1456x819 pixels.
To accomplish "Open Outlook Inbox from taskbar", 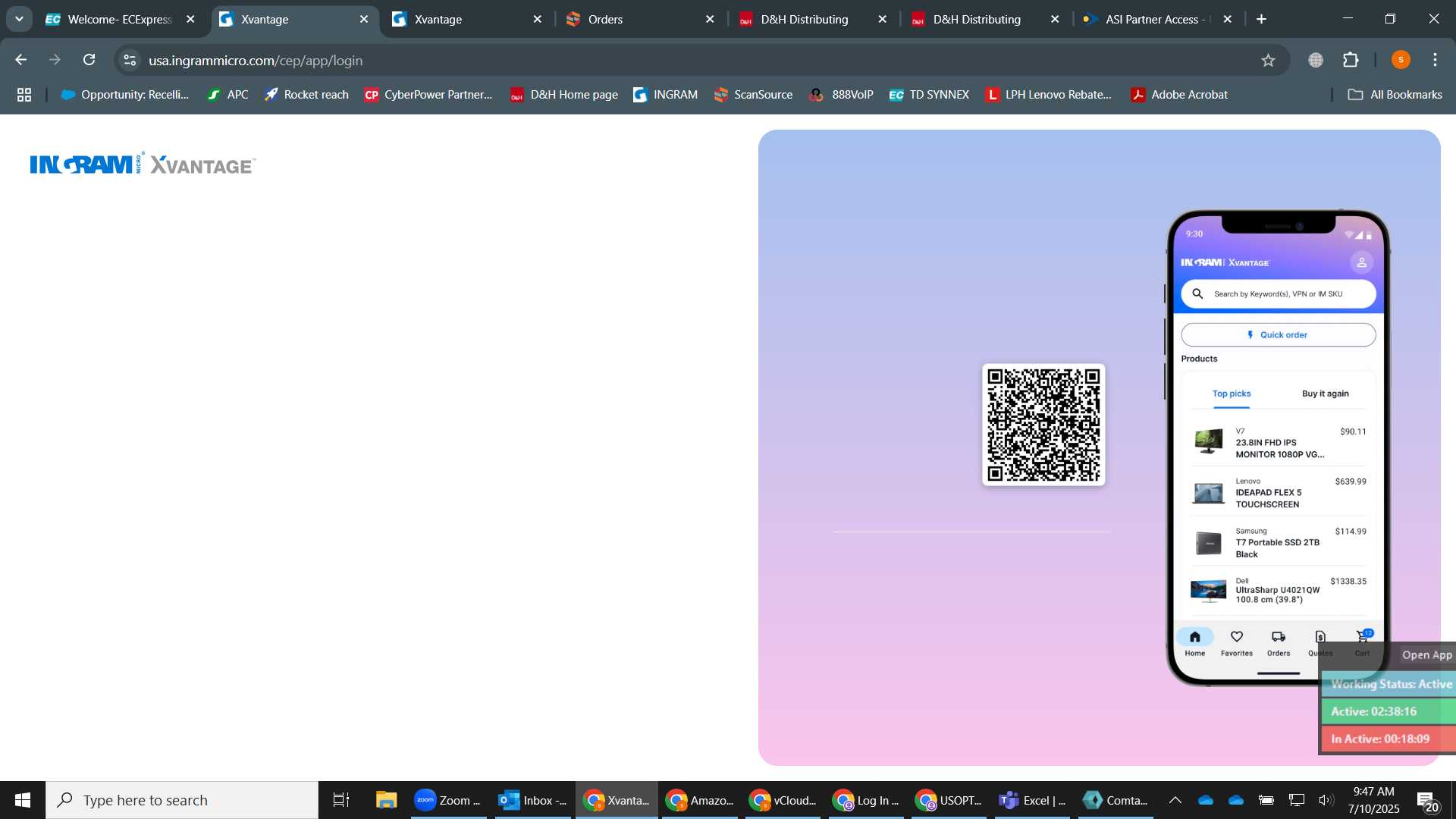I will pos(533,800).
